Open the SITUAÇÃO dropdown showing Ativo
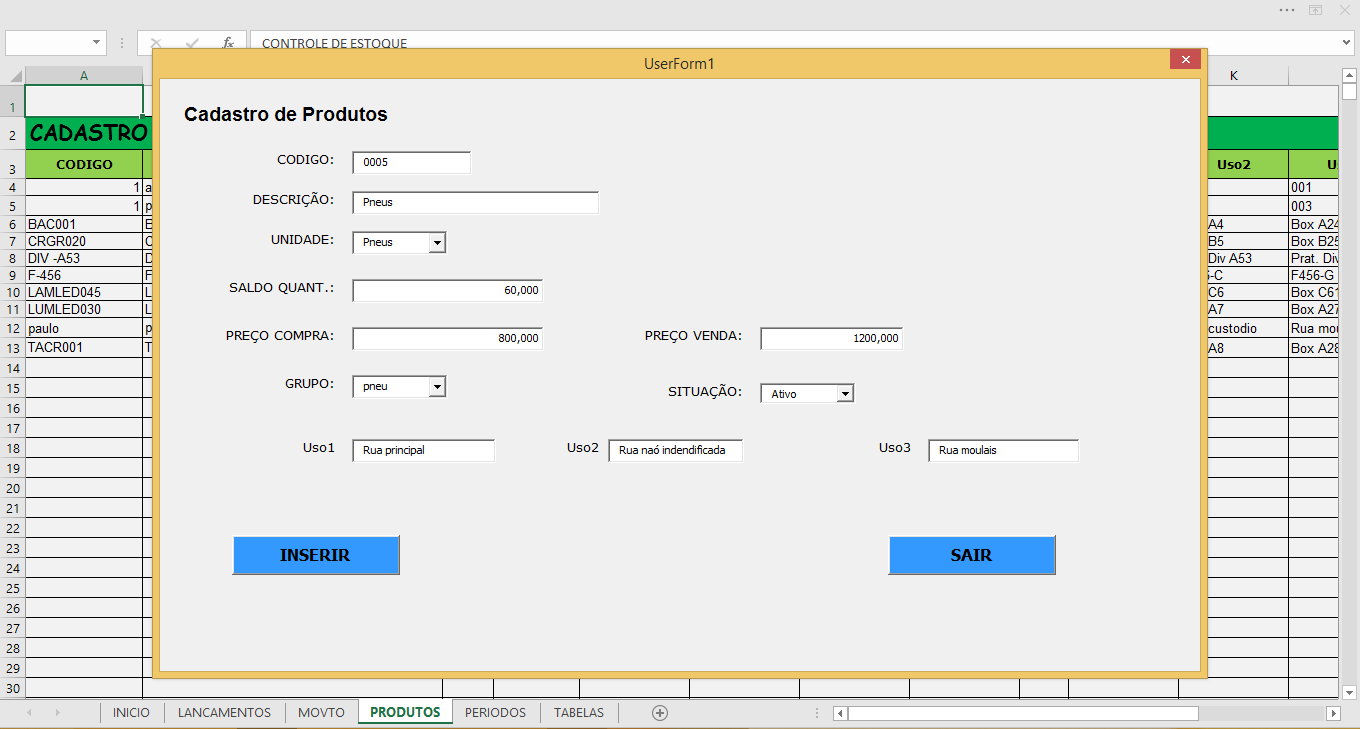 pos(845,392)
